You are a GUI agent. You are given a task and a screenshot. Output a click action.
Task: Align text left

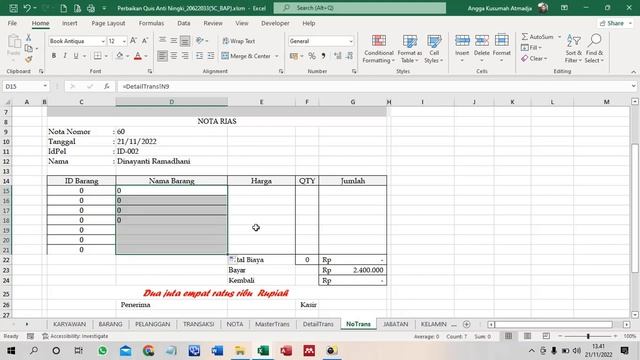pyautogui.click(x=162, y=56)
